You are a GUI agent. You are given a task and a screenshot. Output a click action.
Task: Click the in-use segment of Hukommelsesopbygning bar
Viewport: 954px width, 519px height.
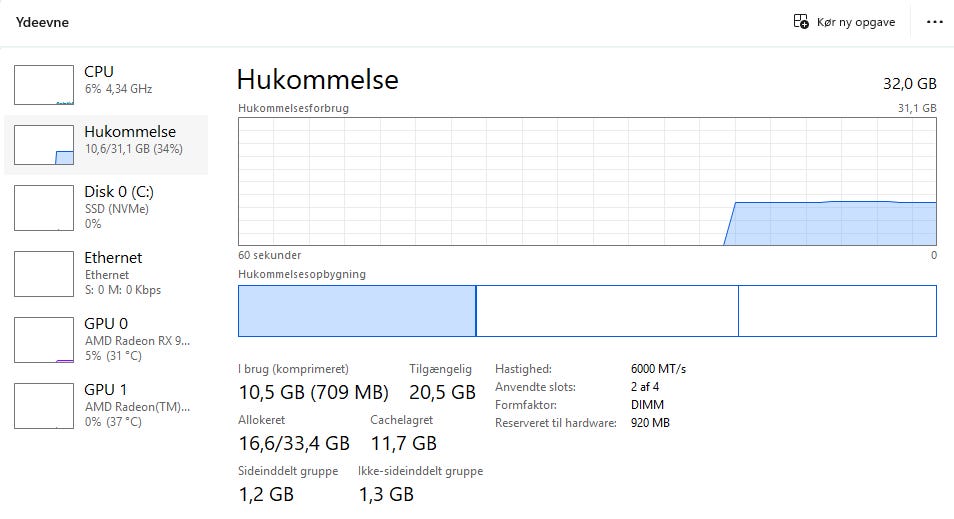coord(356,310)
